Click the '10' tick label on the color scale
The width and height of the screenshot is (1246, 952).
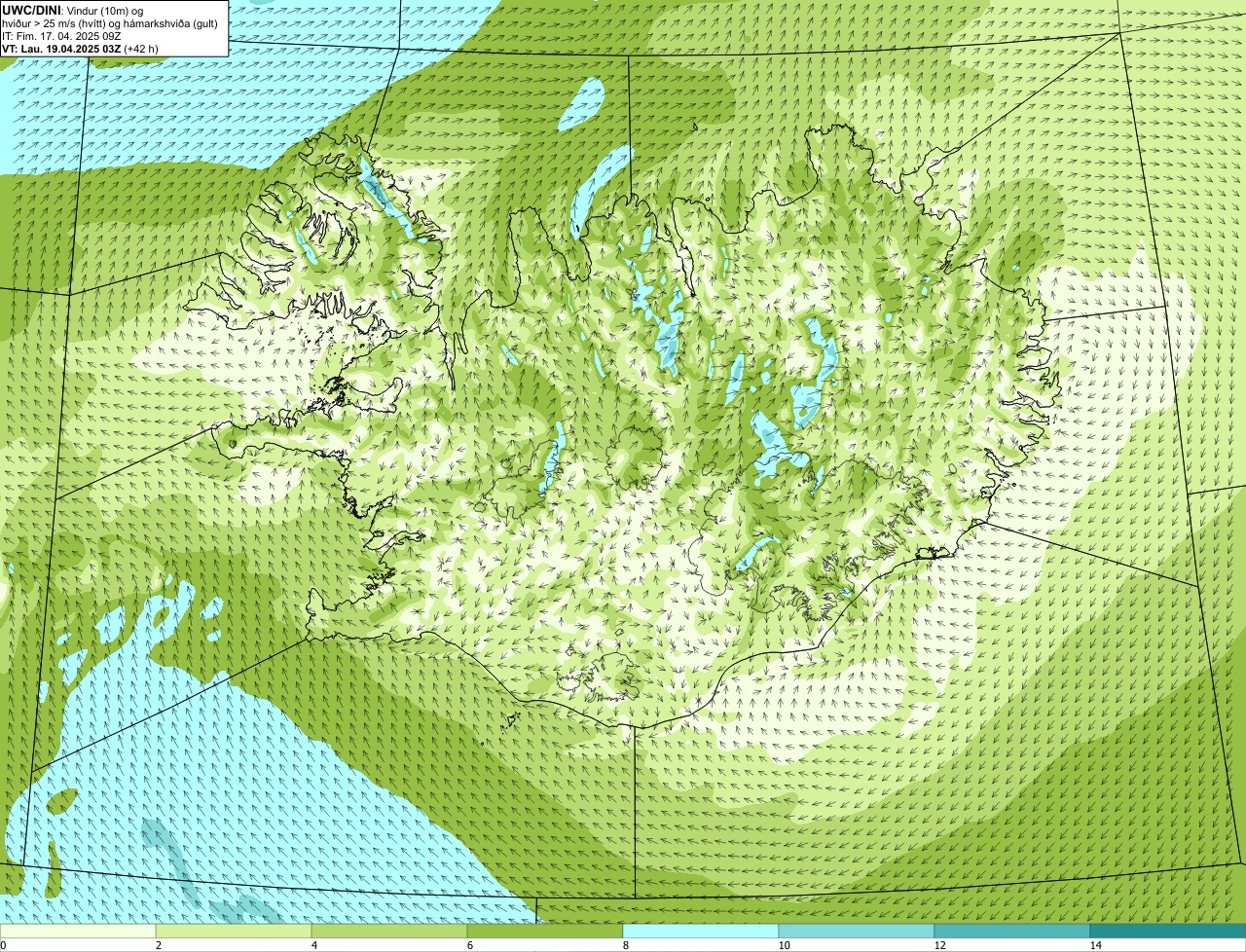pos(784,945)
